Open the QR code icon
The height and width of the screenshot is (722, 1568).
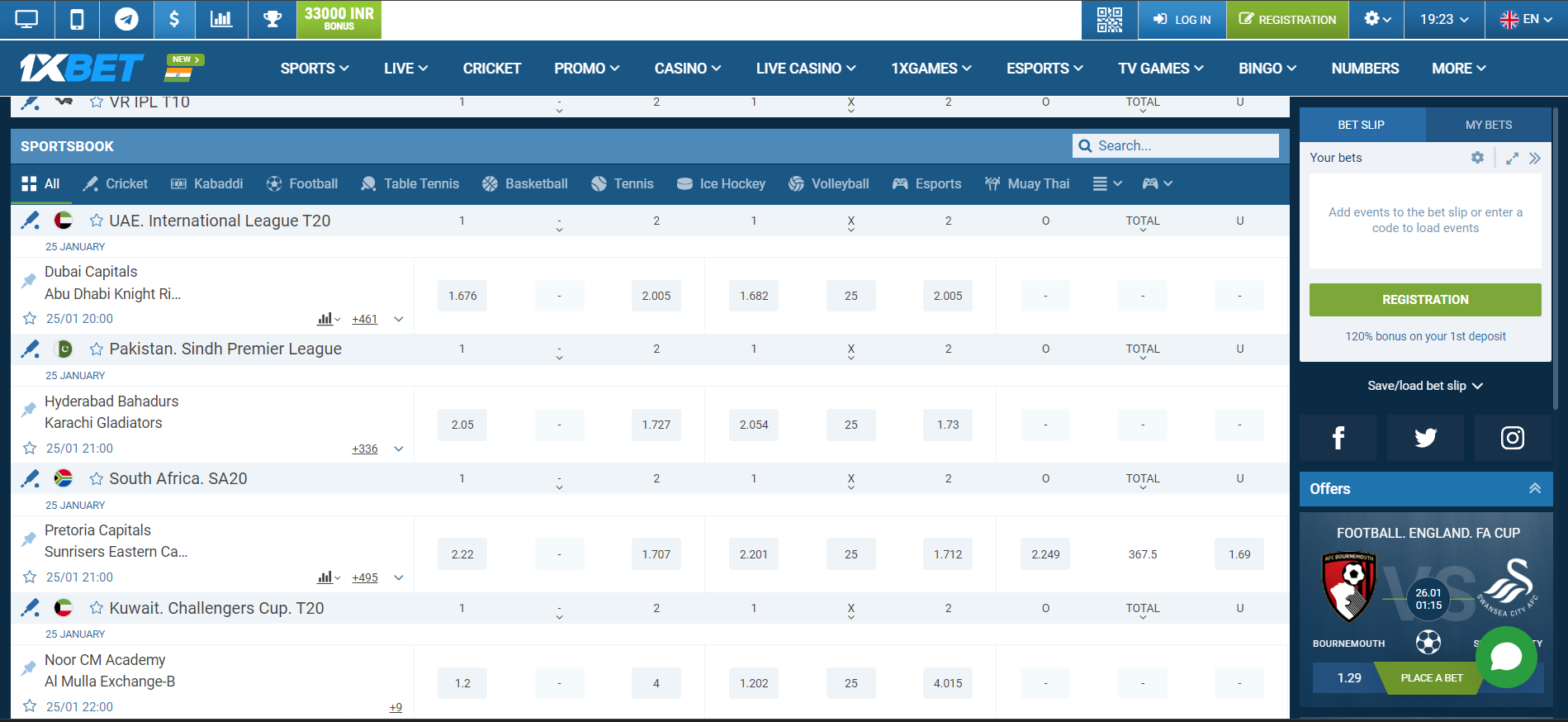(1109, 19)
